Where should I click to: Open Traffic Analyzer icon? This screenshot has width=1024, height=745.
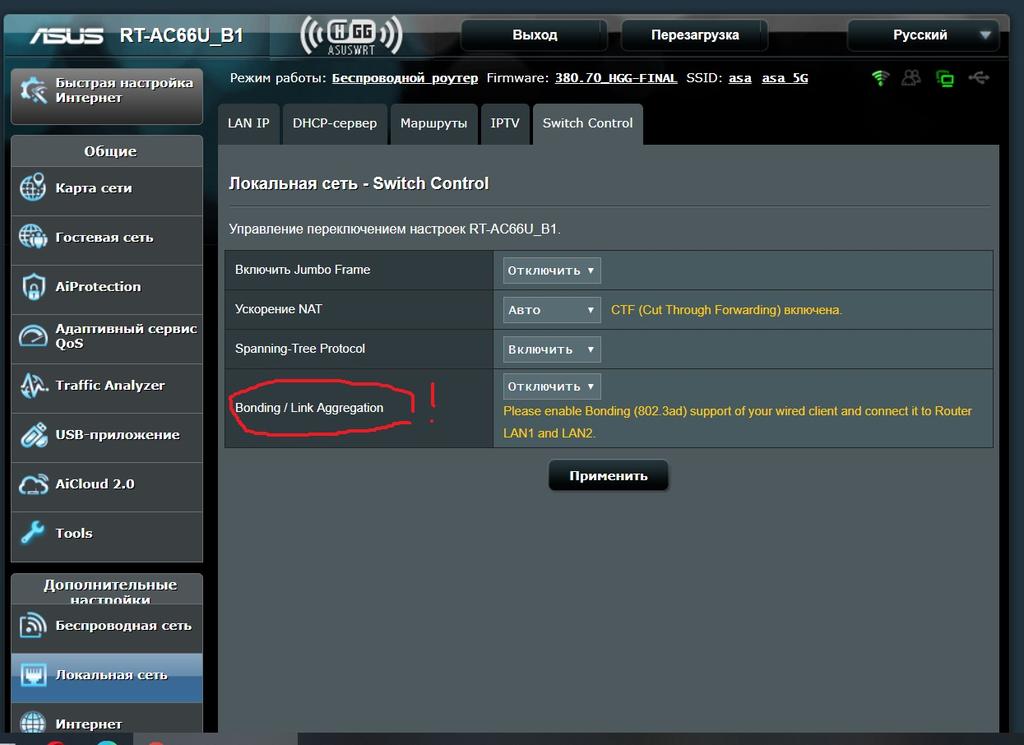tap(33, 385)
